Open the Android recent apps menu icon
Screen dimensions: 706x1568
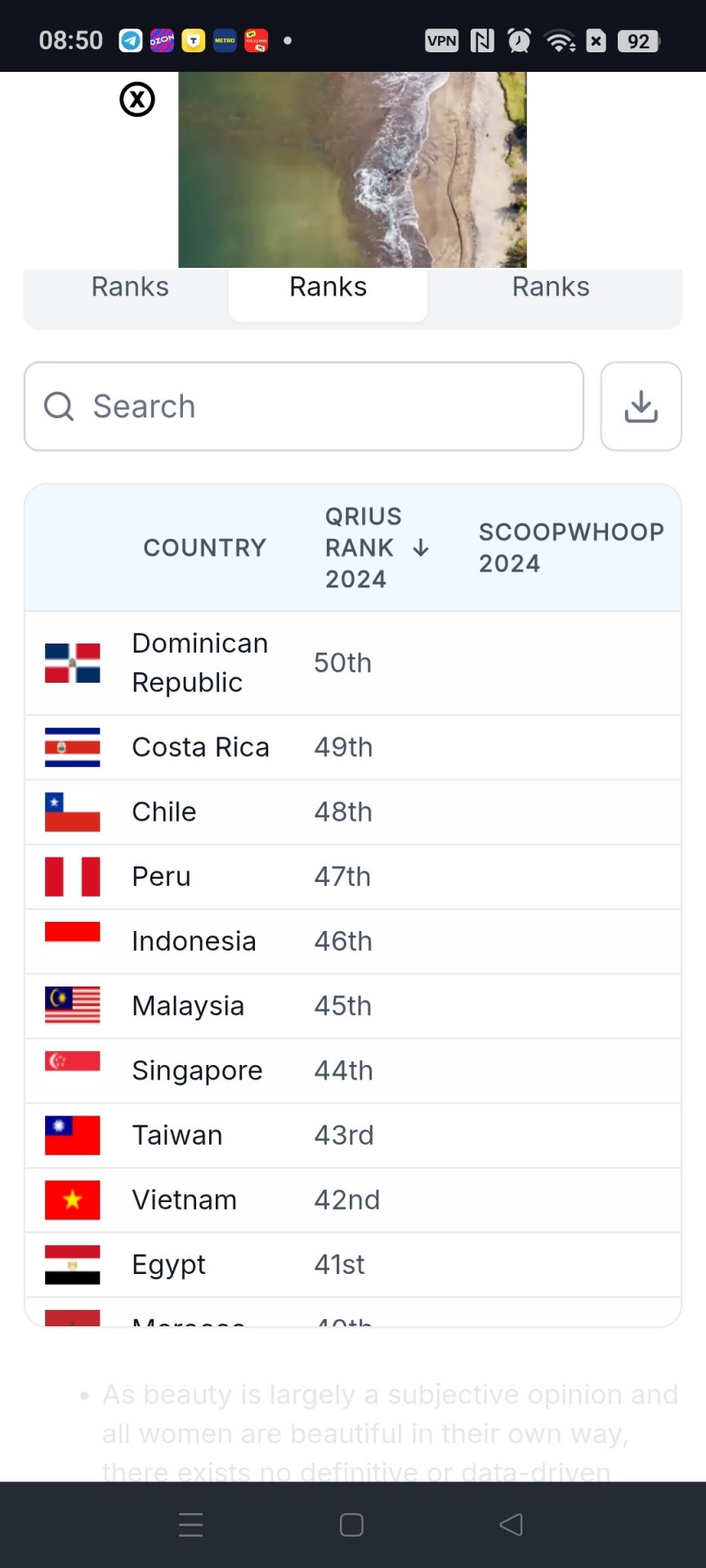tap(191, 1525)
